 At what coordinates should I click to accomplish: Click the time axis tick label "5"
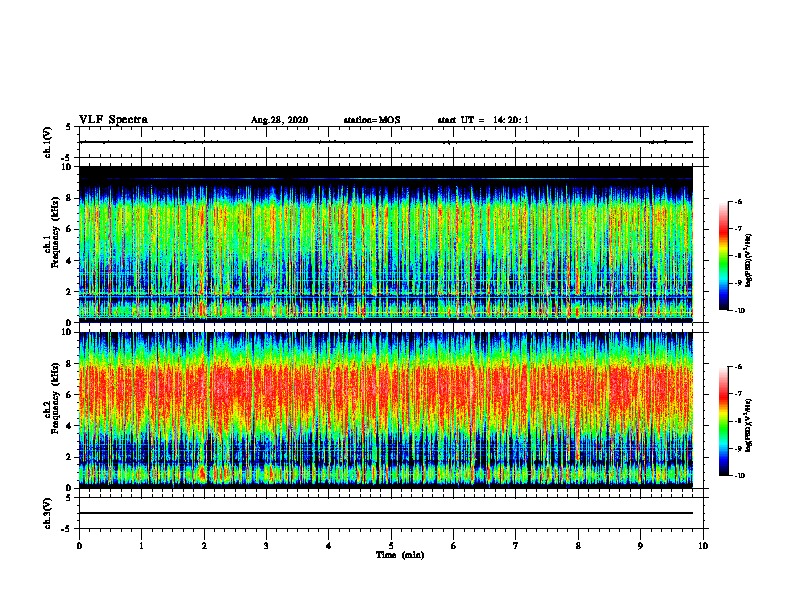[x=391, y=546]
